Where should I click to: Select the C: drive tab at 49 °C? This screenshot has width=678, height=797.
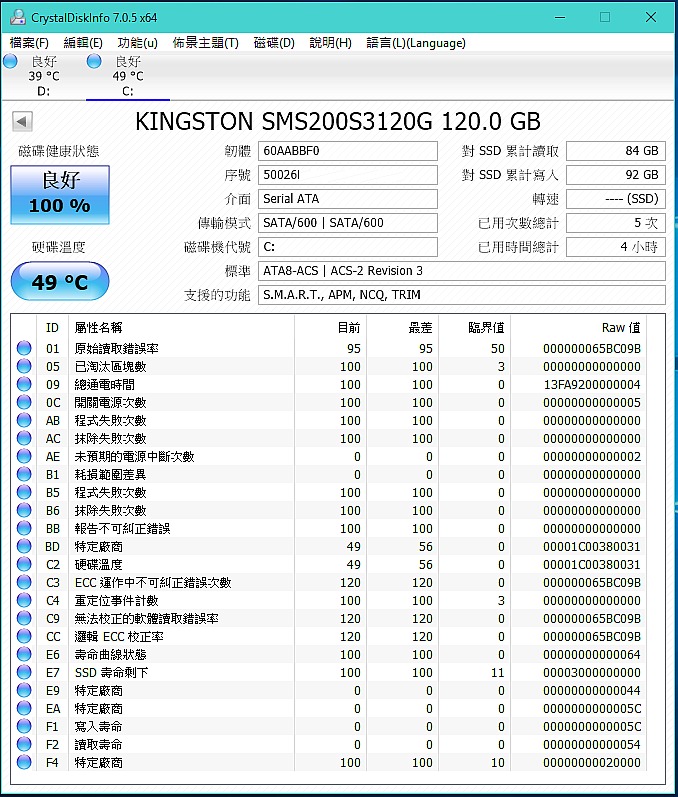tap(128, 76)
